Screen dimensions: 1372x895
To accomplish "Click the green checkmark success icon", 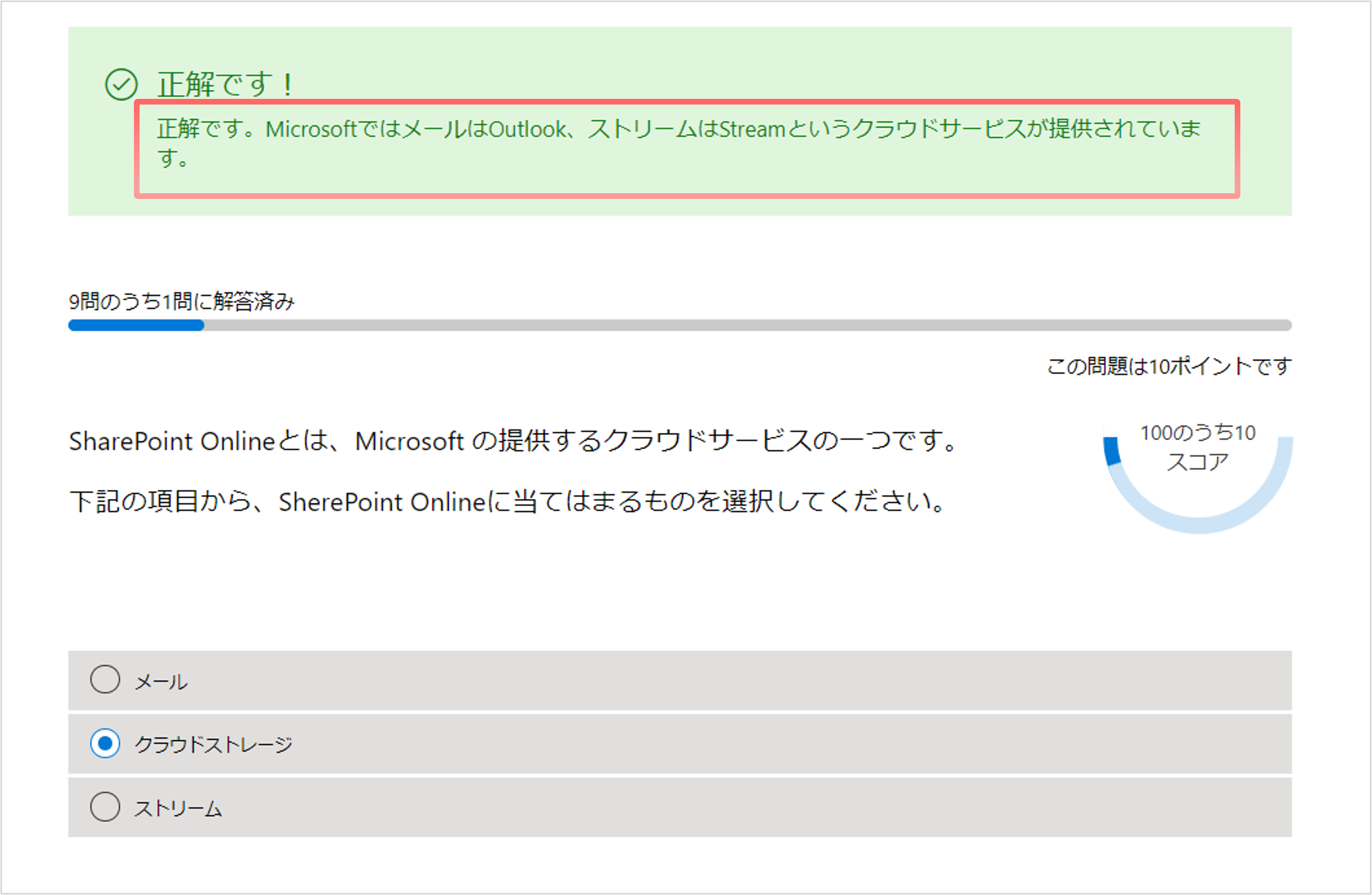I will tap(121, 85).
